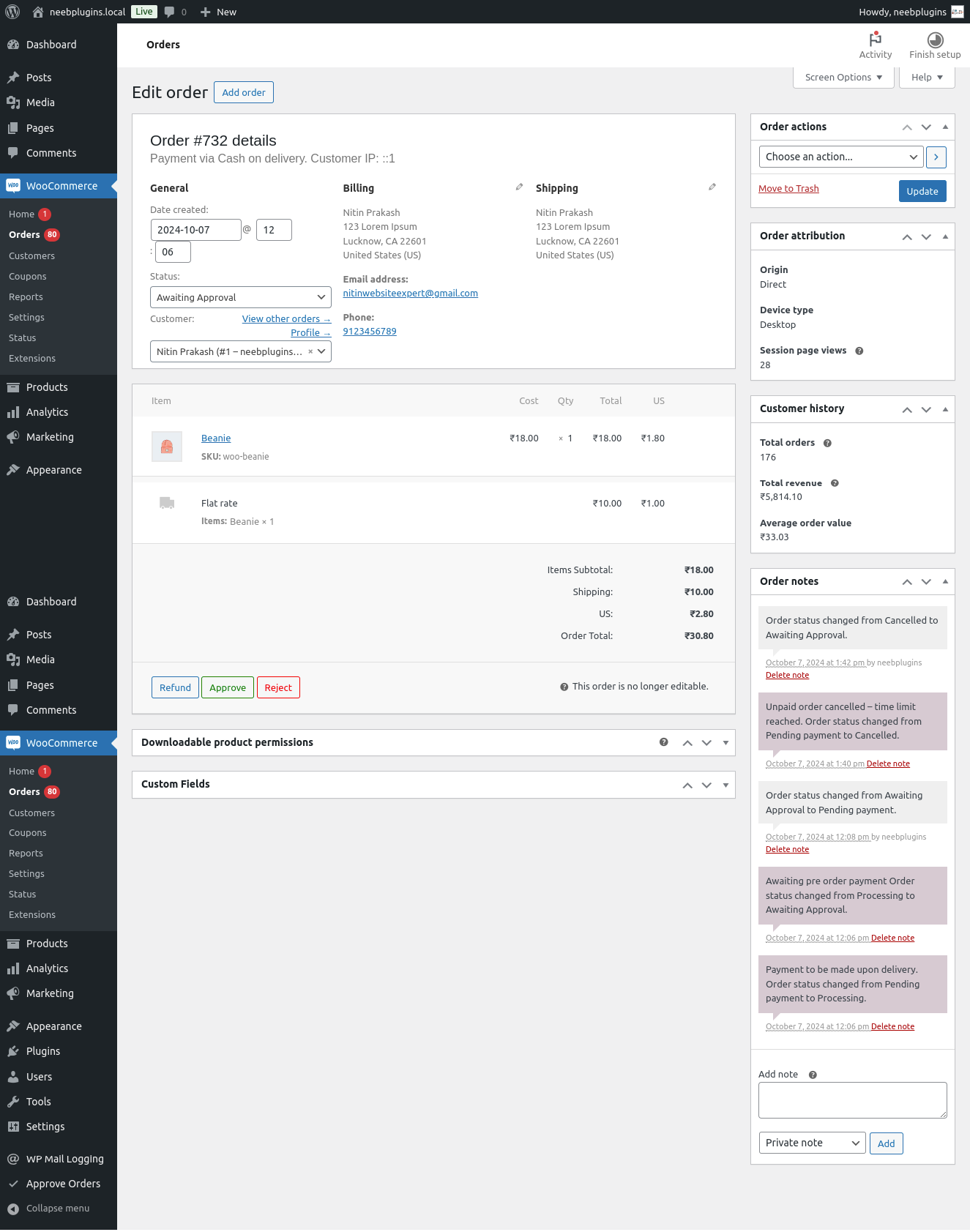Move order to Trash

(x=788, y=188)
